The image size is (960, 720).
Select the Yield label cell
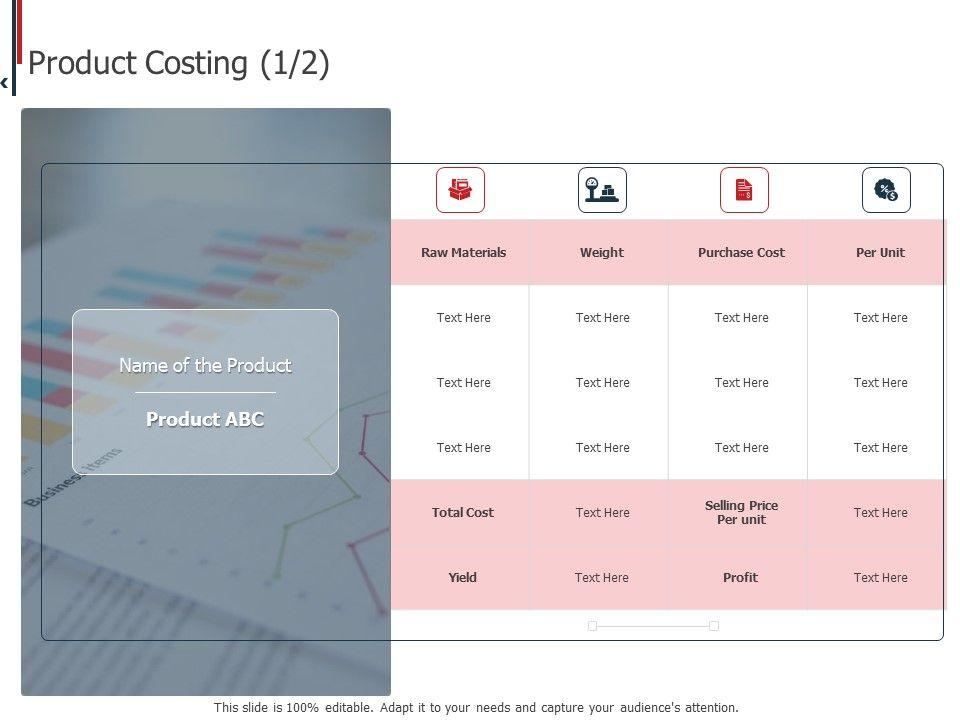coord(462,577)
